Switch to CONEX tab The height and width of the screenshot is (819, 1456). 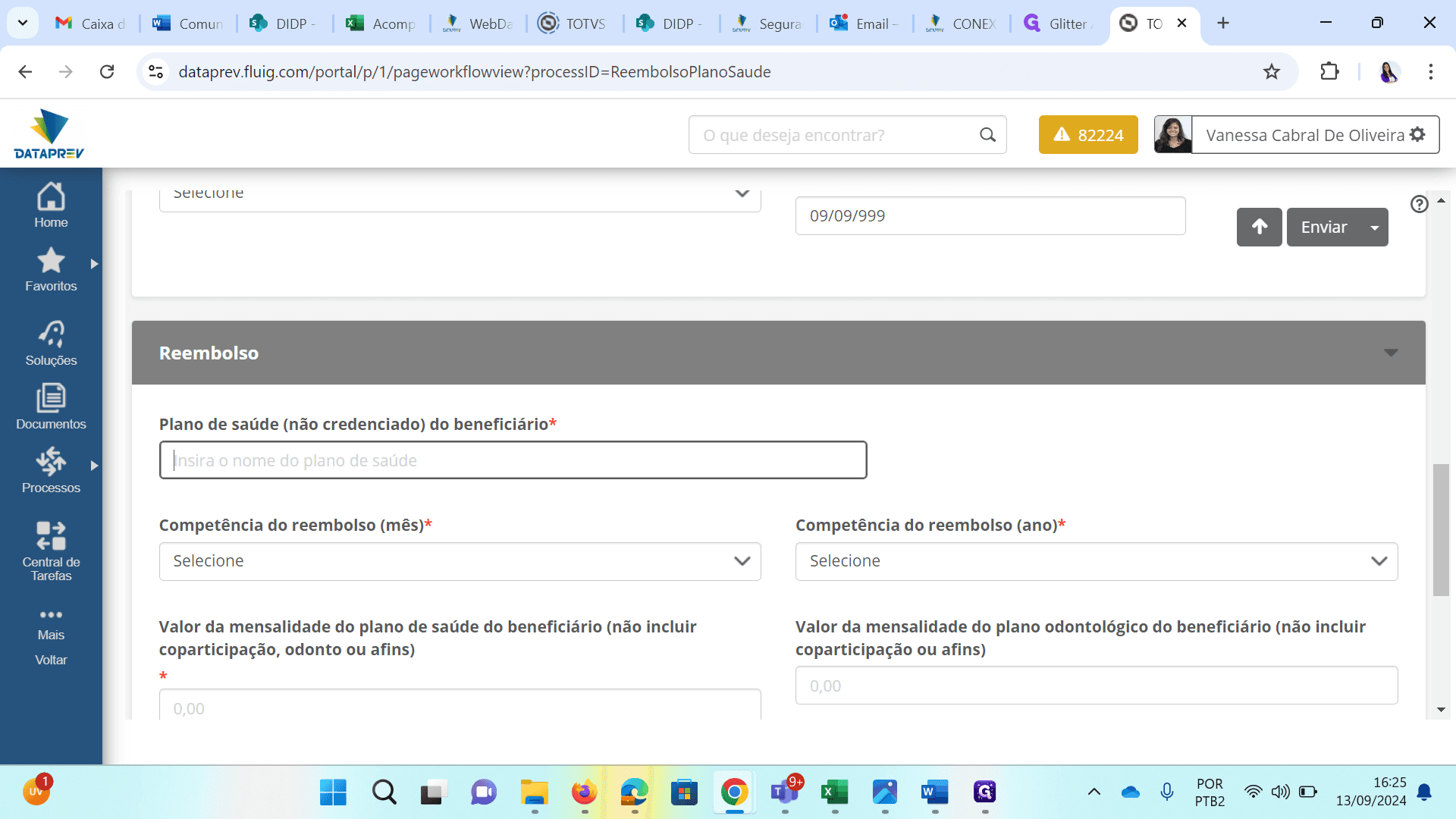[x=961, y=24]
